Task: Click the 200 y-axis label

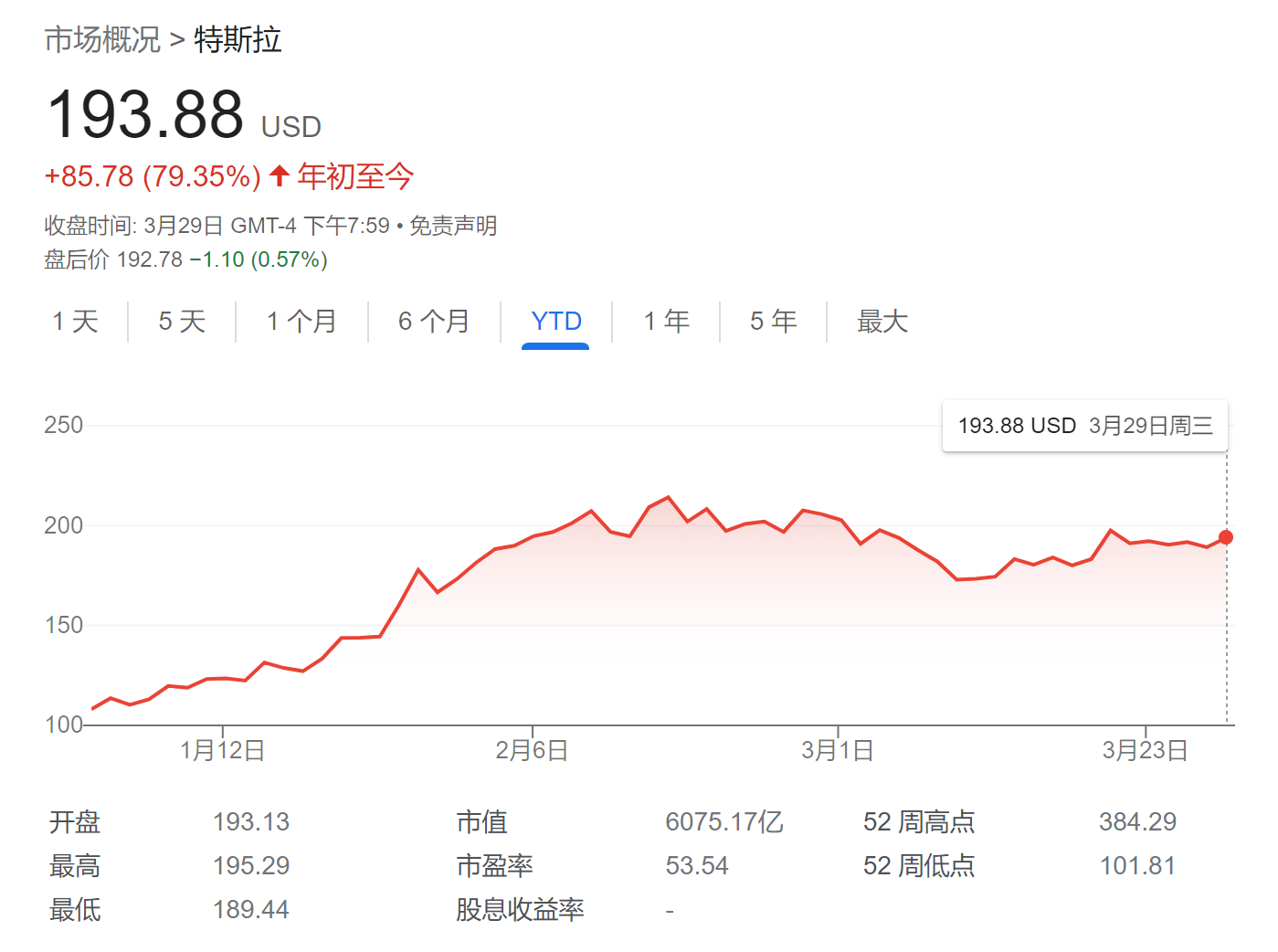Action: [63, 525]
